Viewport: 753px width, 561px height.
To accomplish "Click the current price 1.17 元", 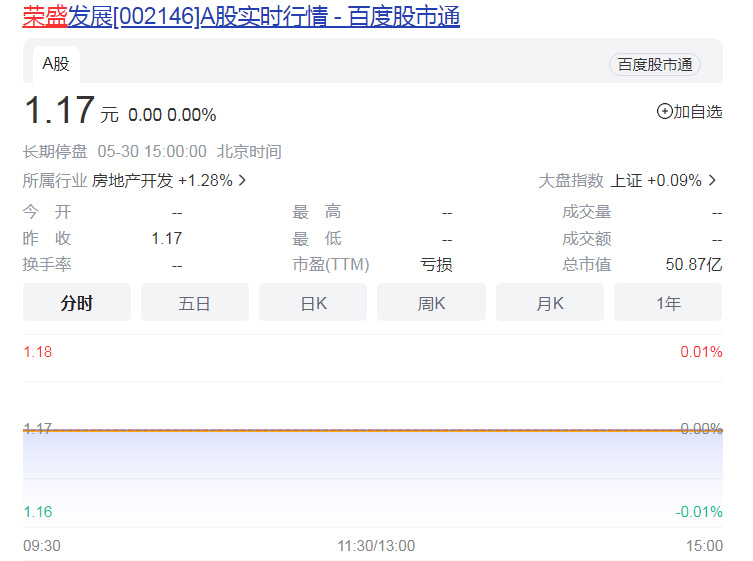I will (x=71, y=110).
